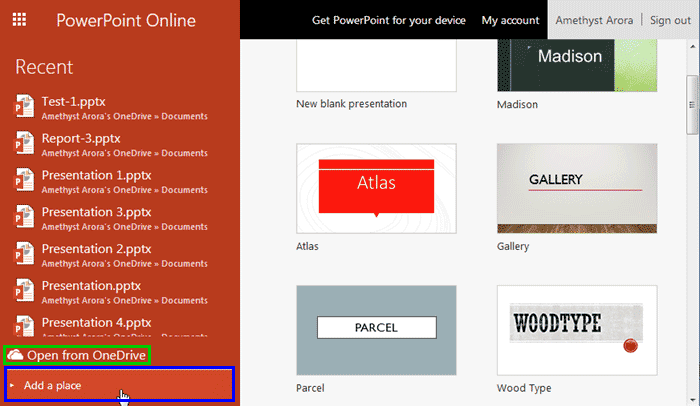Open Presentation 3.pptx recent file name
Screen dimensions: 700x406
pos(96,212)
